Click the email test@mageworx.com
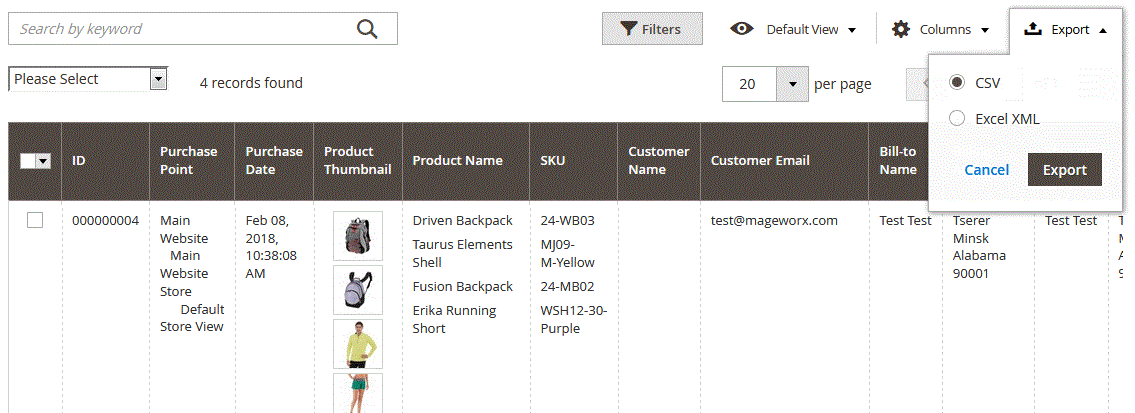 click(774, 221)
